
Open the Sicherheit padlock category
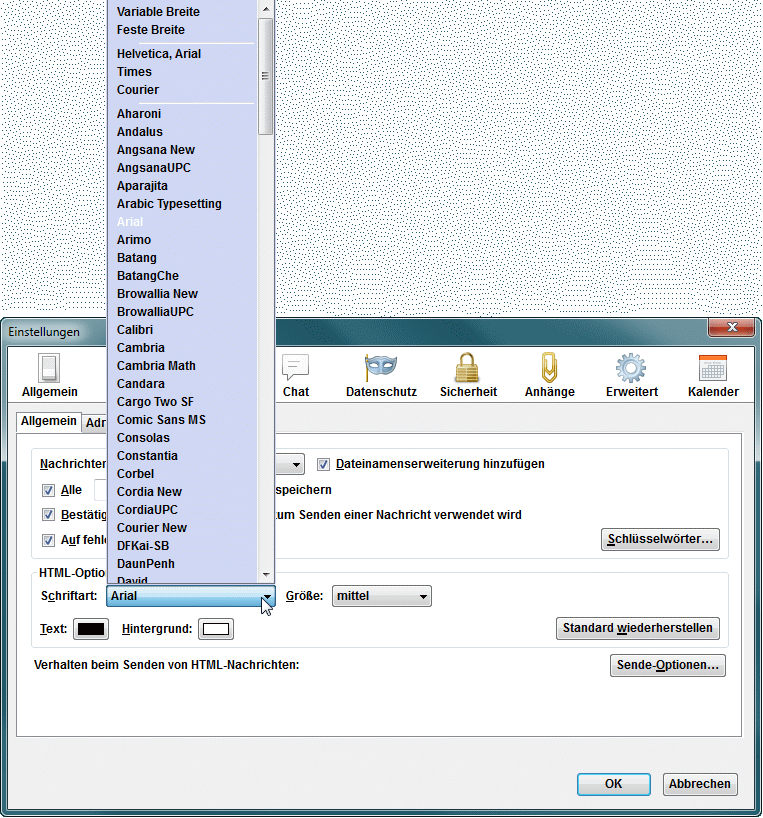click(468, 376)
